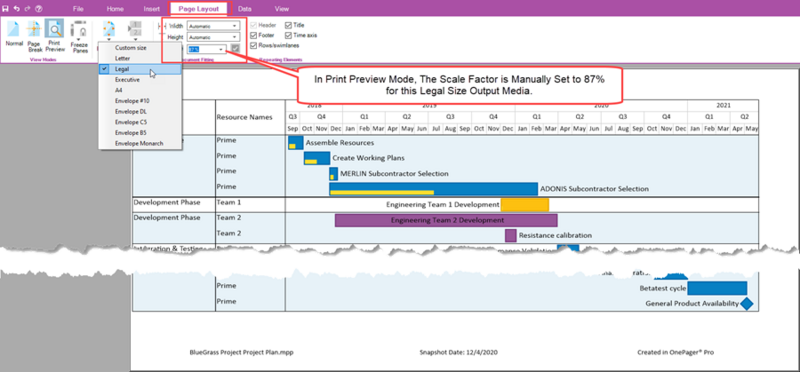Open Help with the question mark icon
800x372 pixels.
38,9
